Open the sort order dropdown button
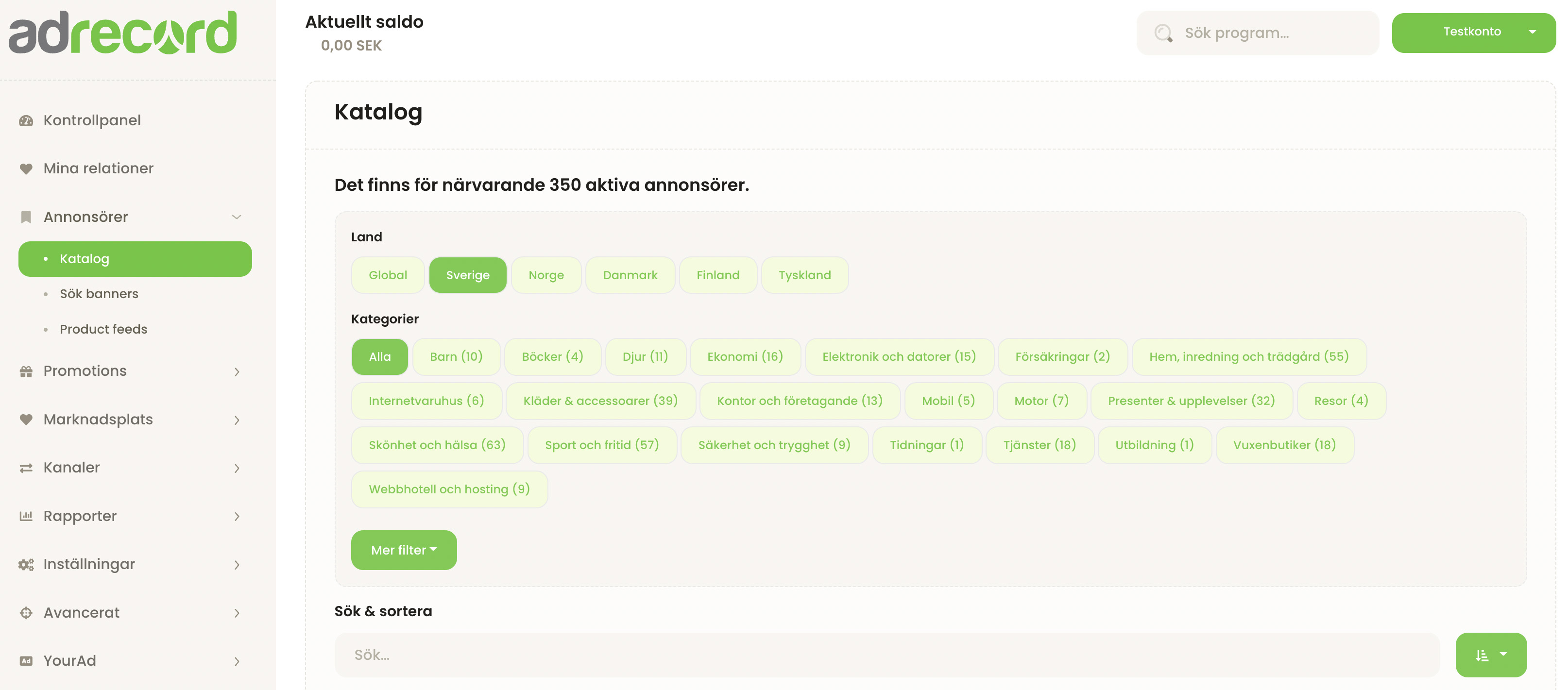The width and height of the screenshot is (1568, 690). pos(1490,655)
